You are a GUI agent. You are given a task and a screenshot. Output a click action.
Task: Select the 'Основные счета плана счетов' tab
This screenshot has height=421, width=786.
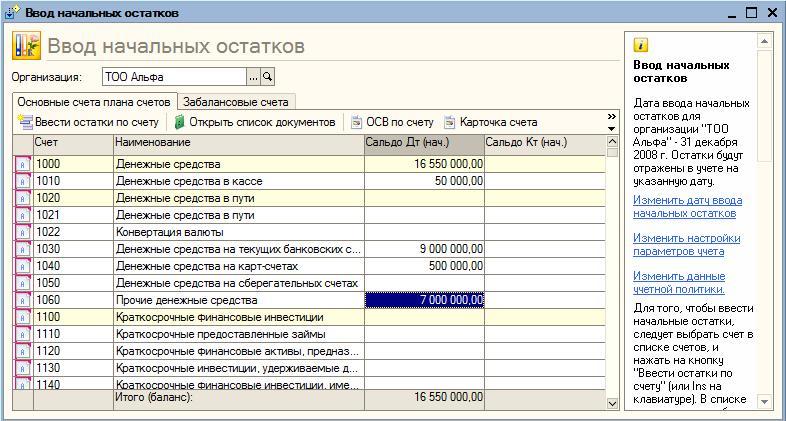pyautogui.click(x=94, y=102)
